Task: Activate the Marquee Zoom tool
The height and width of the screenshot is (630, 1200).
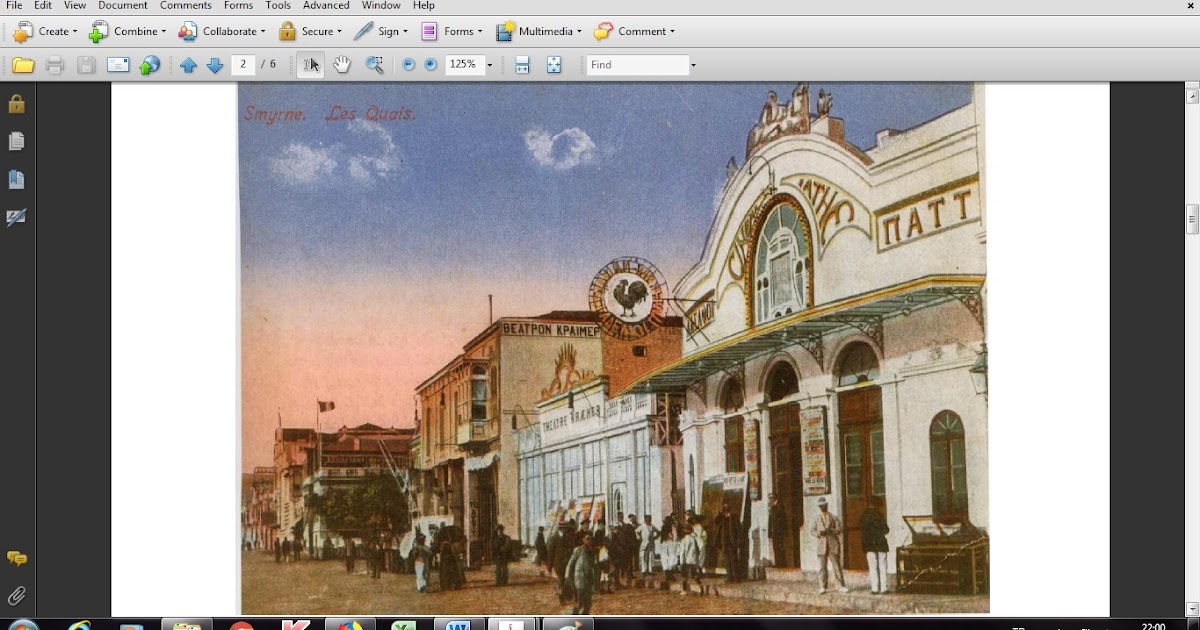Action: click(374, 65)
